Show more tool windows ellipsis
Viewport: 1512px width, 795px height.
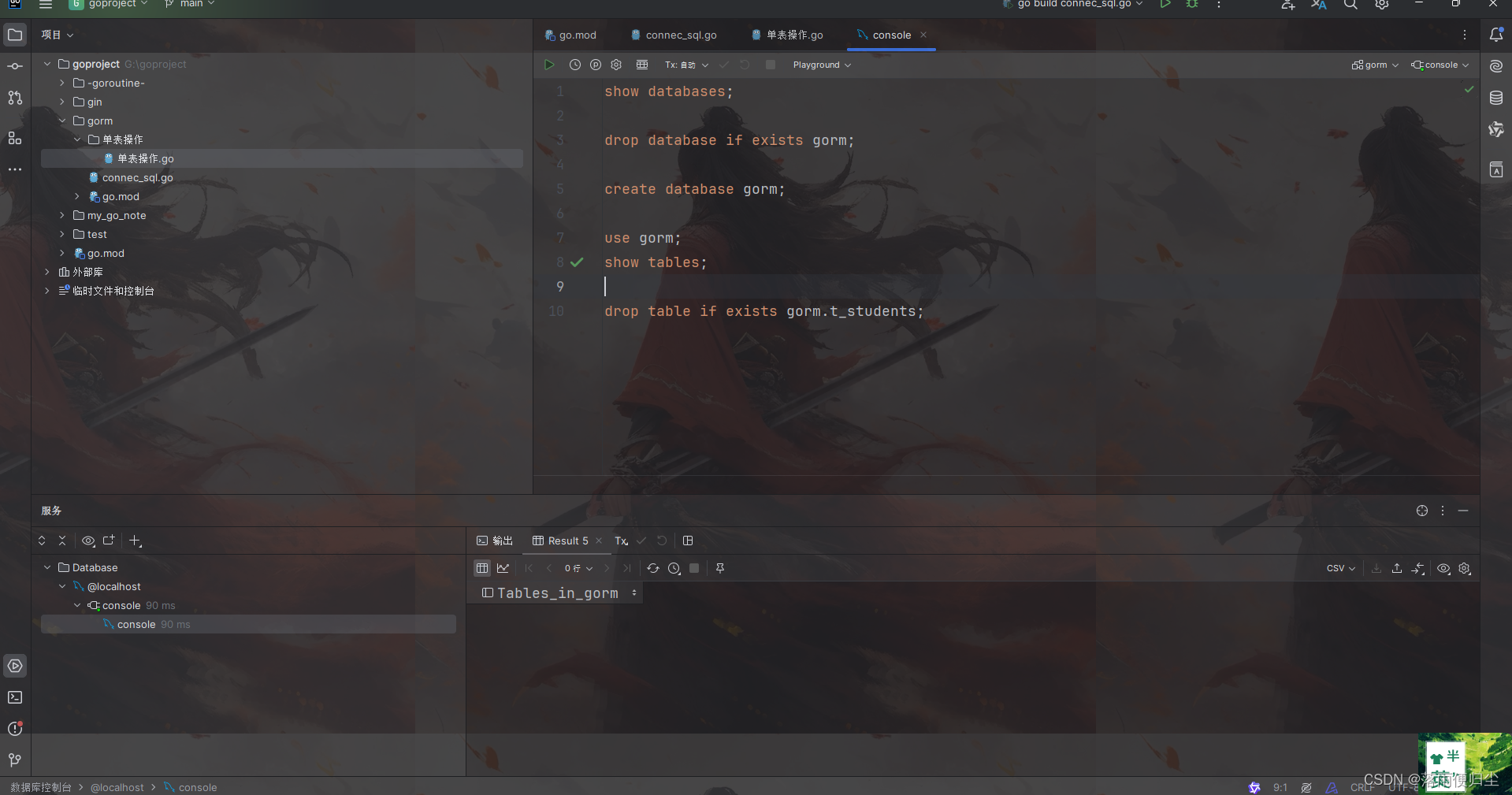point(15,169)
